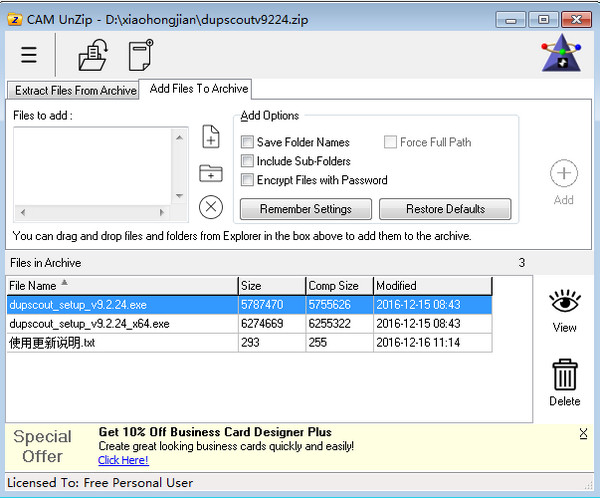This screenshot has height=498, width=600.
Task: Click the Delete trash can icon
Action: (564, 376)
